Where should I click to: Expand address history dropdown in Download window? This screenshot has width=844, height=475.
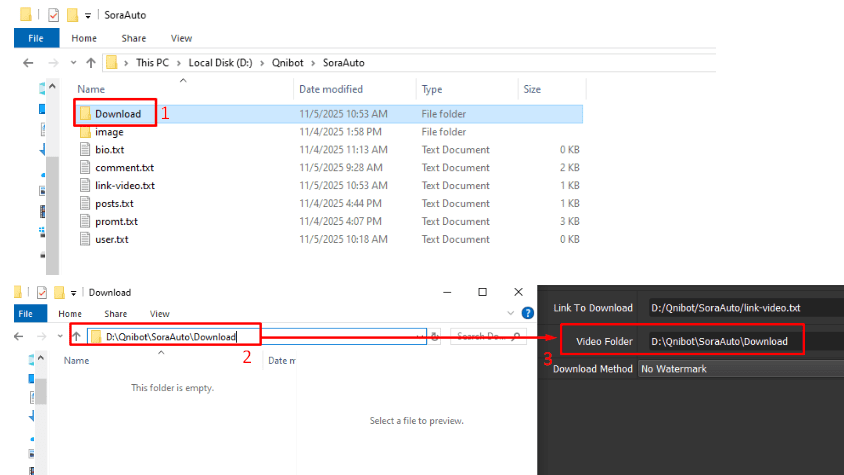click(420, 337)
